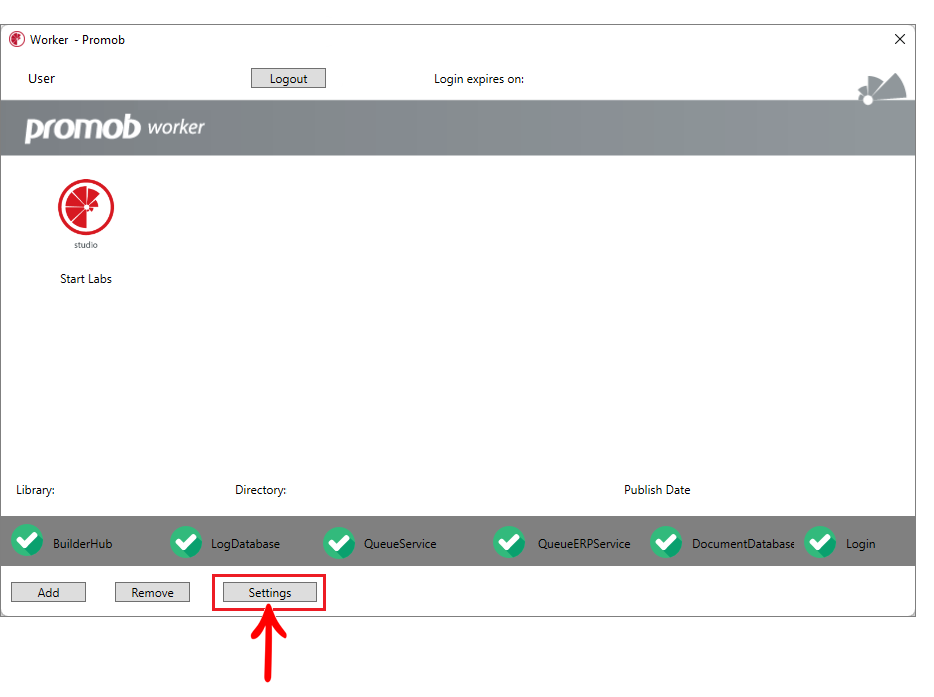This screenshot has width=934, height=697.
Task: Click the 'Library:' label
Action: click(x=35, y=490)
